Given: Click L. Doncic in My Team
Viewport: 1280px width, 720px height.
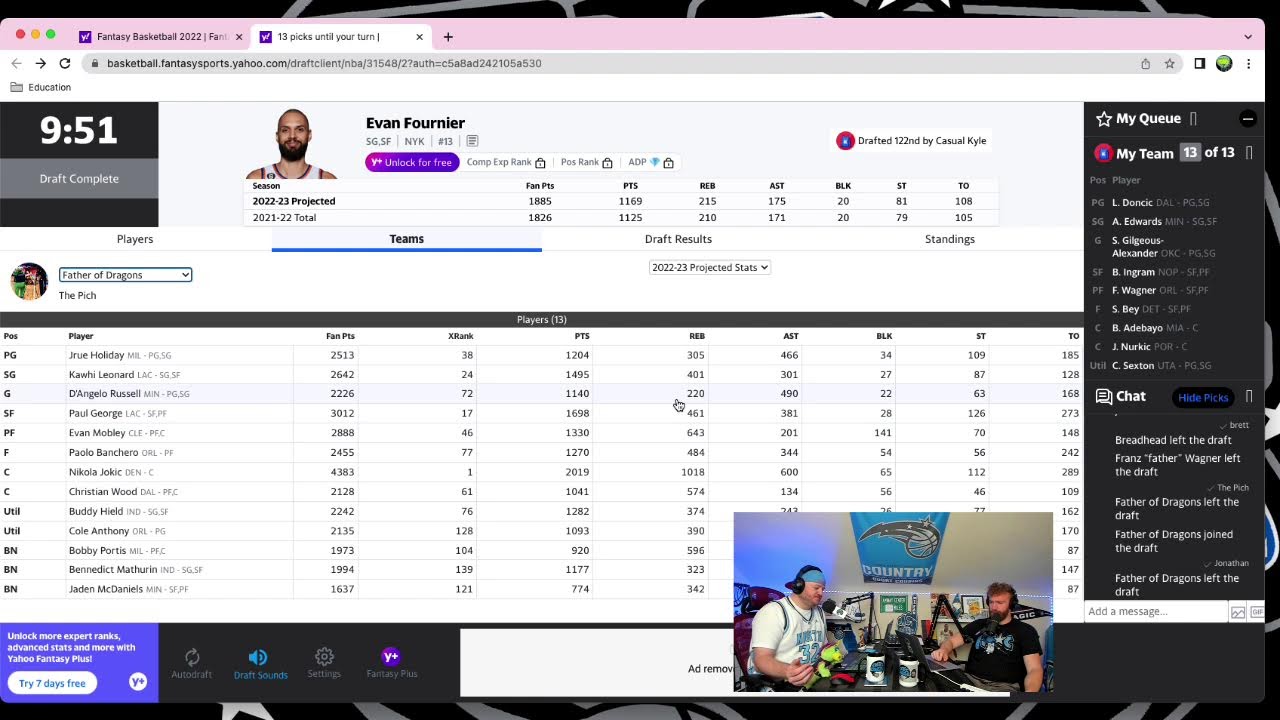Looking at the screenshot, I should pos(1132,203).
